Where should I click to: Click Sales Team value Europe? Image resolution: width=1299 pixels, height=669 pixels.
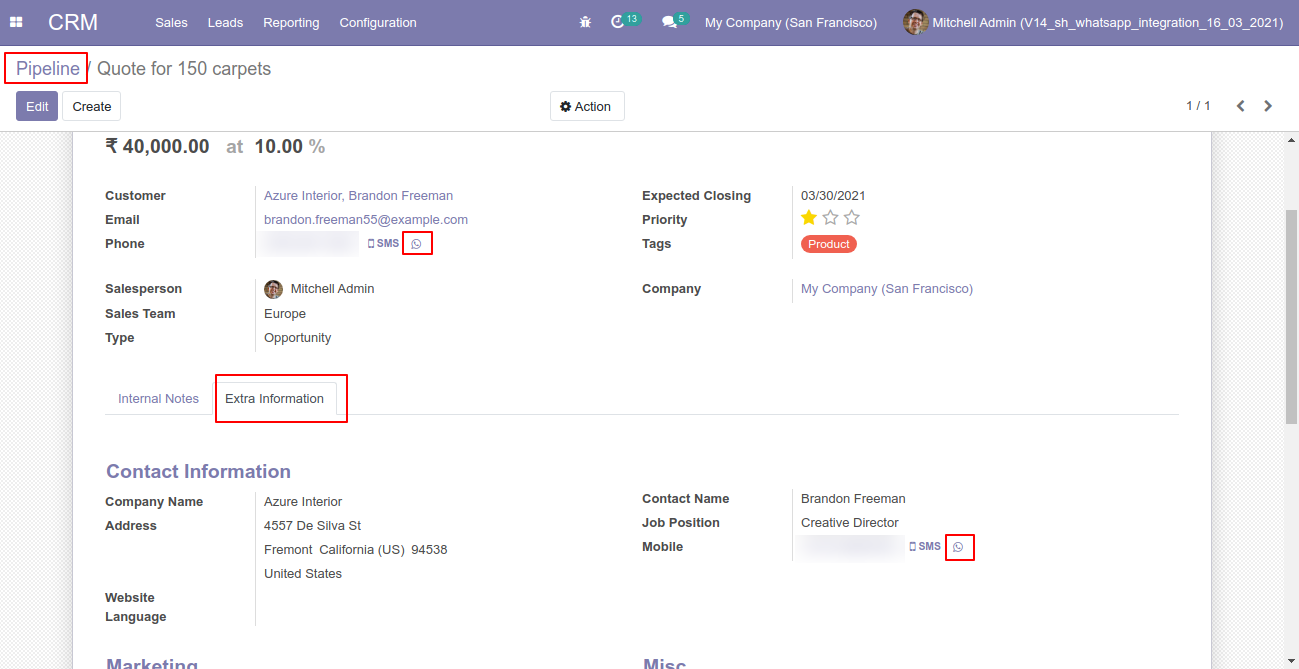285,314
